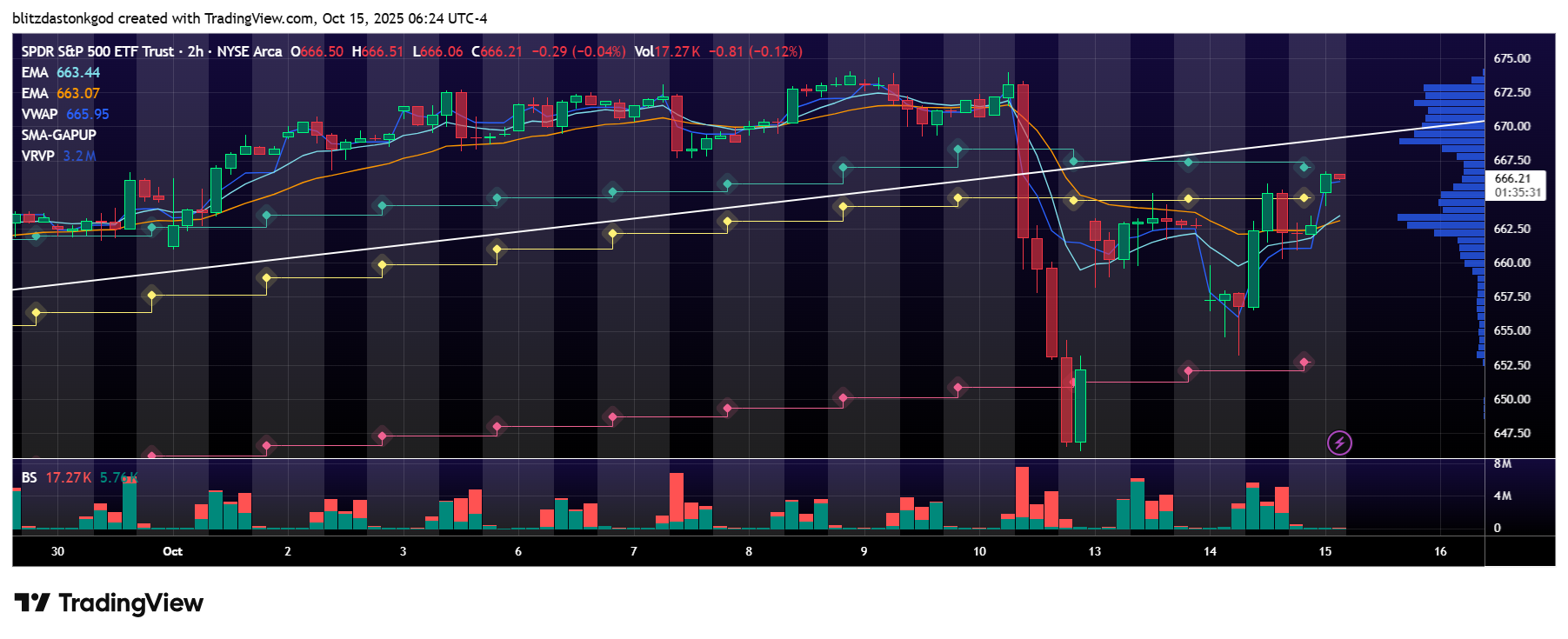Click the 657.50 price axis label
This screenshot has height=639, width=1568.
1512,296
